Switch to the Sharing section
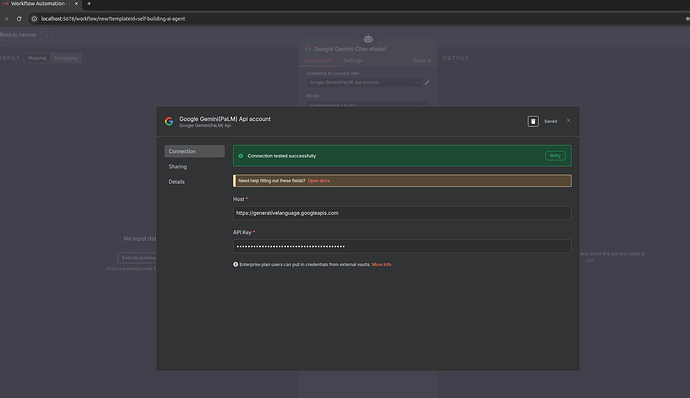The width and height of the screenshot is (690, 398). point(178,167)
